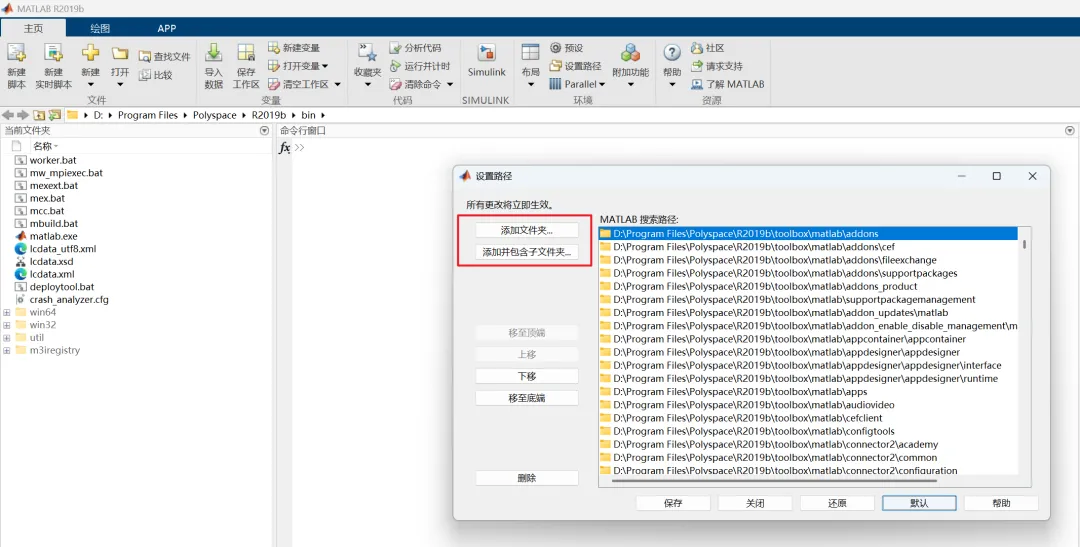Click 查找文件 in the toolbar
The image size is (1080, 547).
(x=165, y=56)
